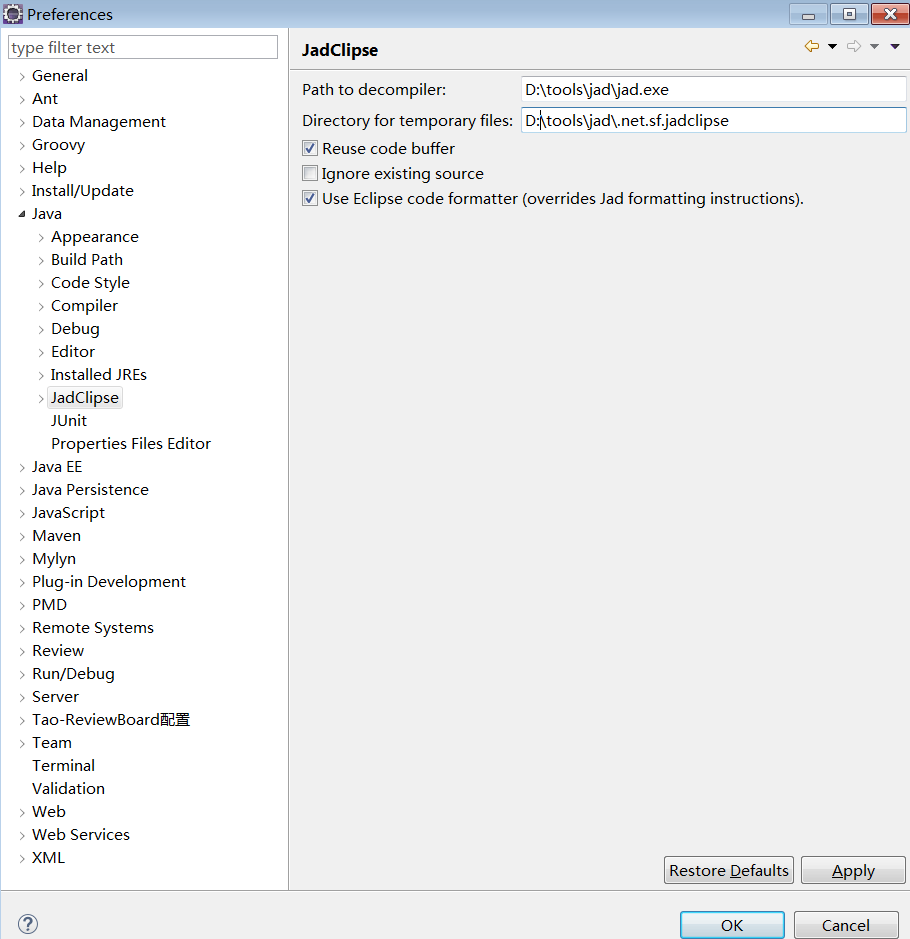Expand the Appearance subnode under Java
Image resolution: width=910 pixels, height=939 pixels.
click(x=41, y=238)
